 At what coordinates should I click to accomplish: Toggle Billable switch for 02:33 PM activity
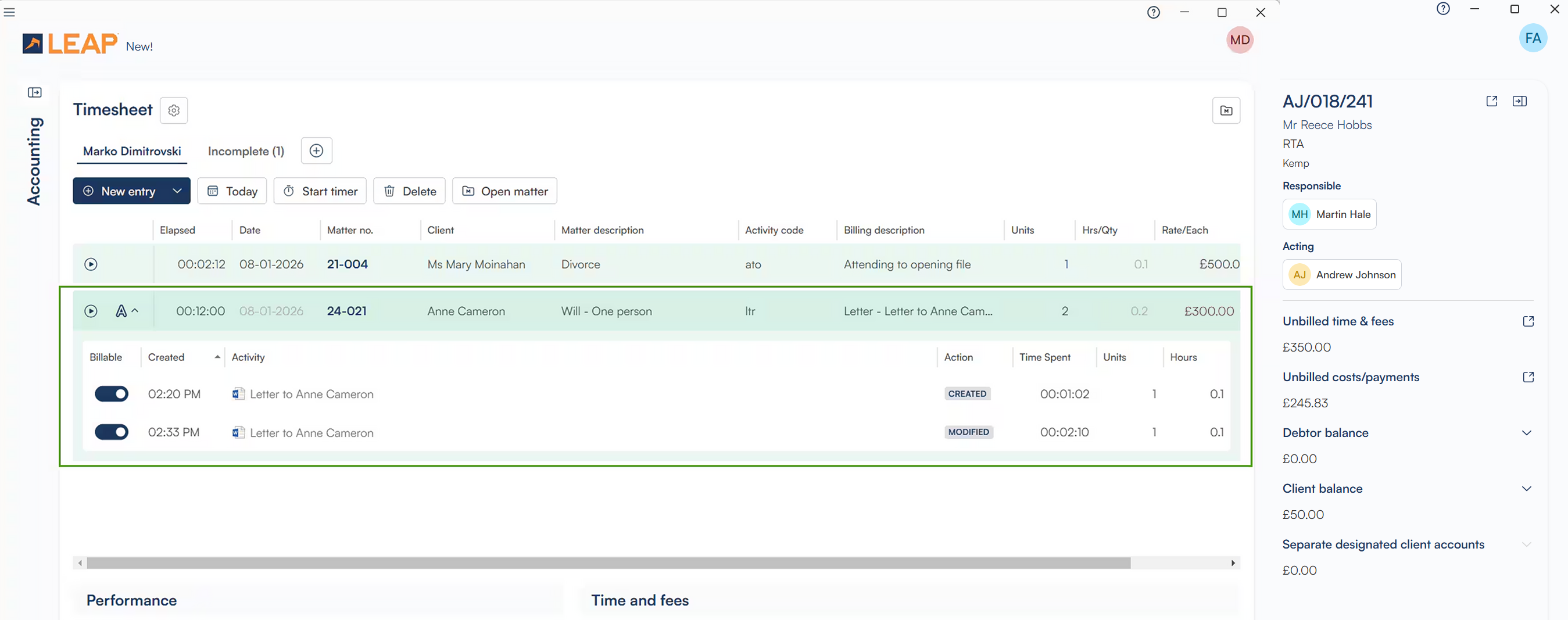coord(112,432)
